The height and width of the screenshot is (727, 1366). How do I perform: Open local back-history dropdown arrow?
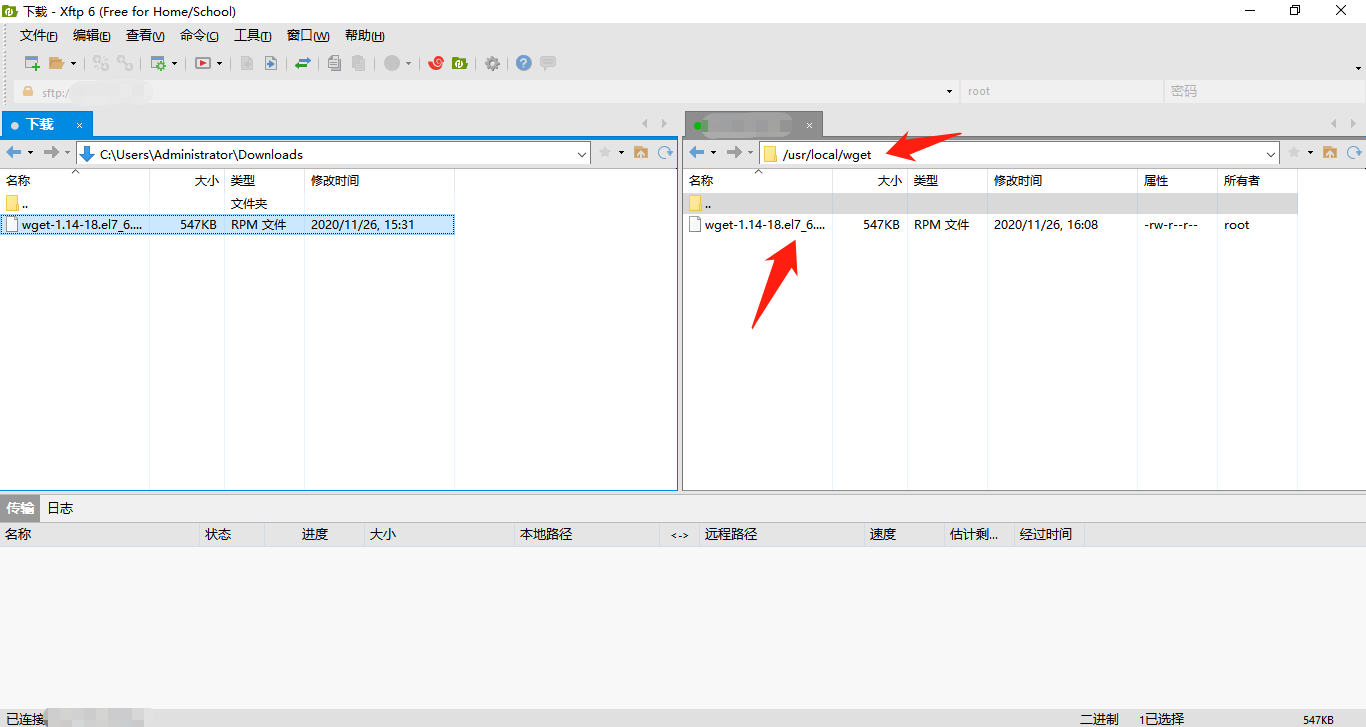click(x=30, y=153)
